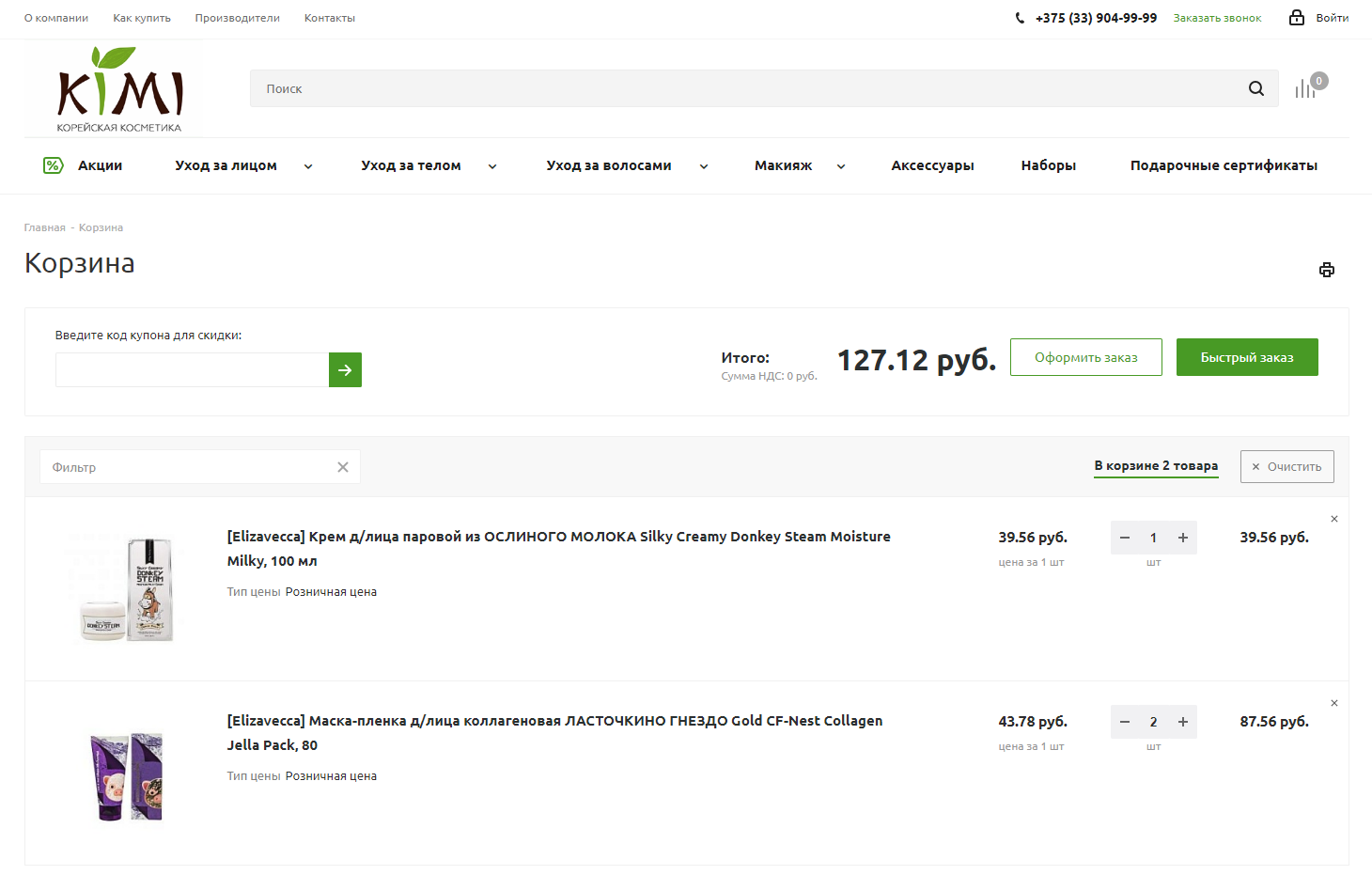Open the Акции menu item
The height and width of the screenshot is (875, 1372).
point(100,165)
